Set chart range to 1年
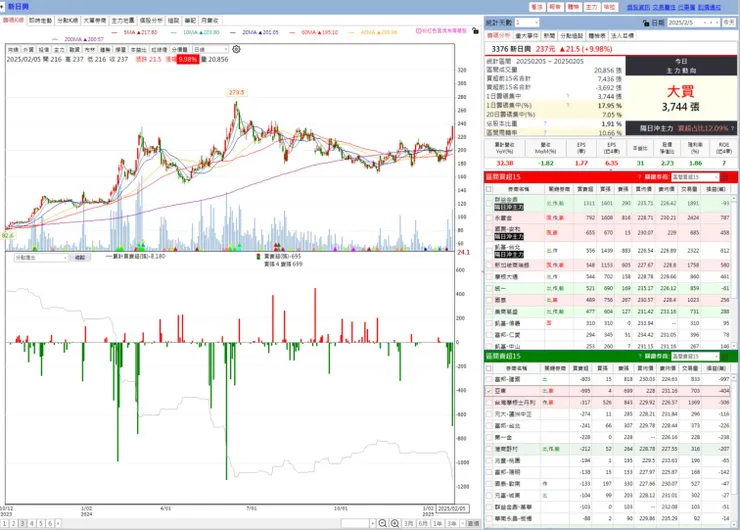Viewport: 740px width, 530px height. tap(437, 523)
